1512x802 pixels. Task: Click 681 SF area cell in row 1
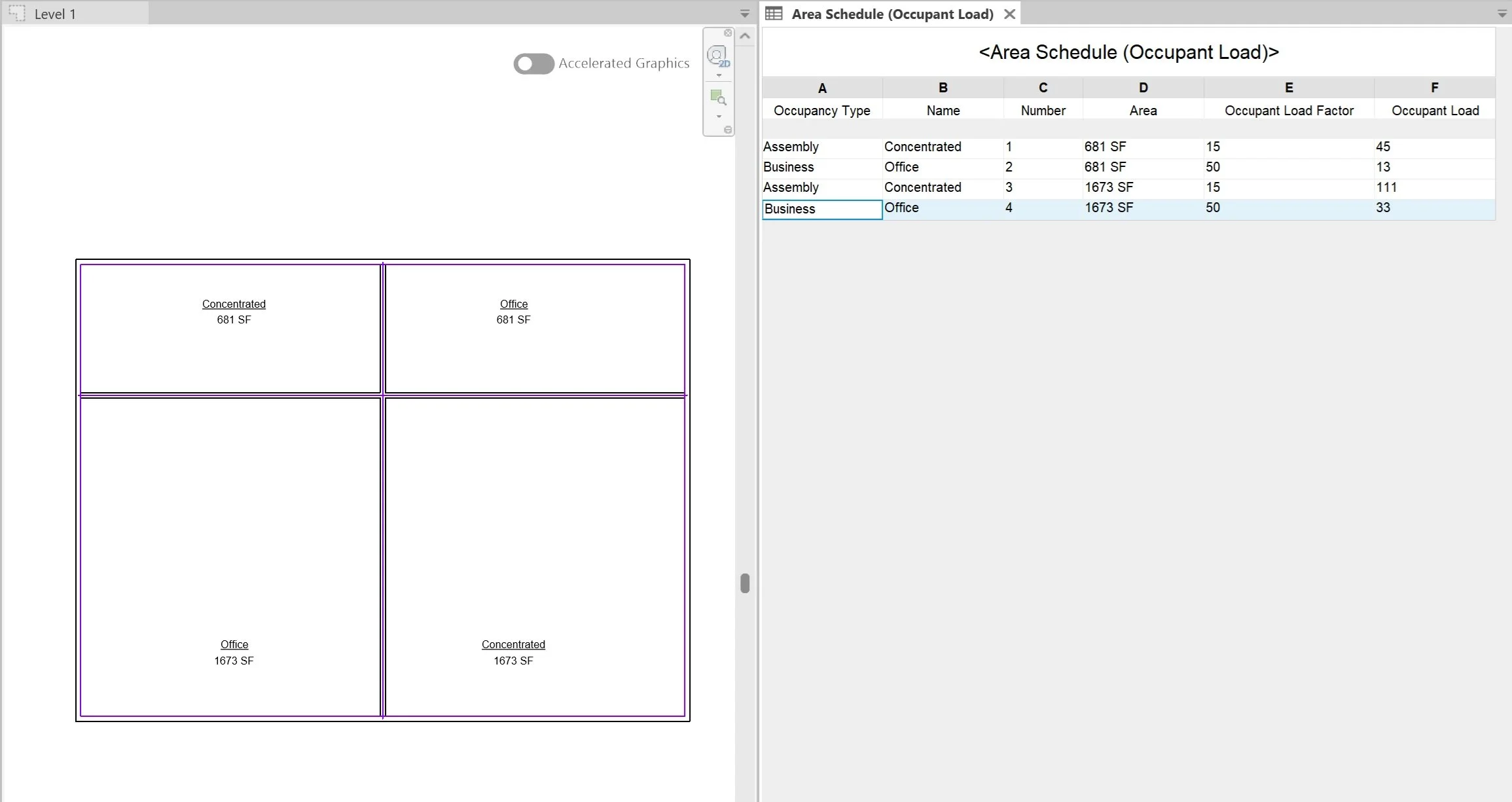click(x=1143, y=147)
